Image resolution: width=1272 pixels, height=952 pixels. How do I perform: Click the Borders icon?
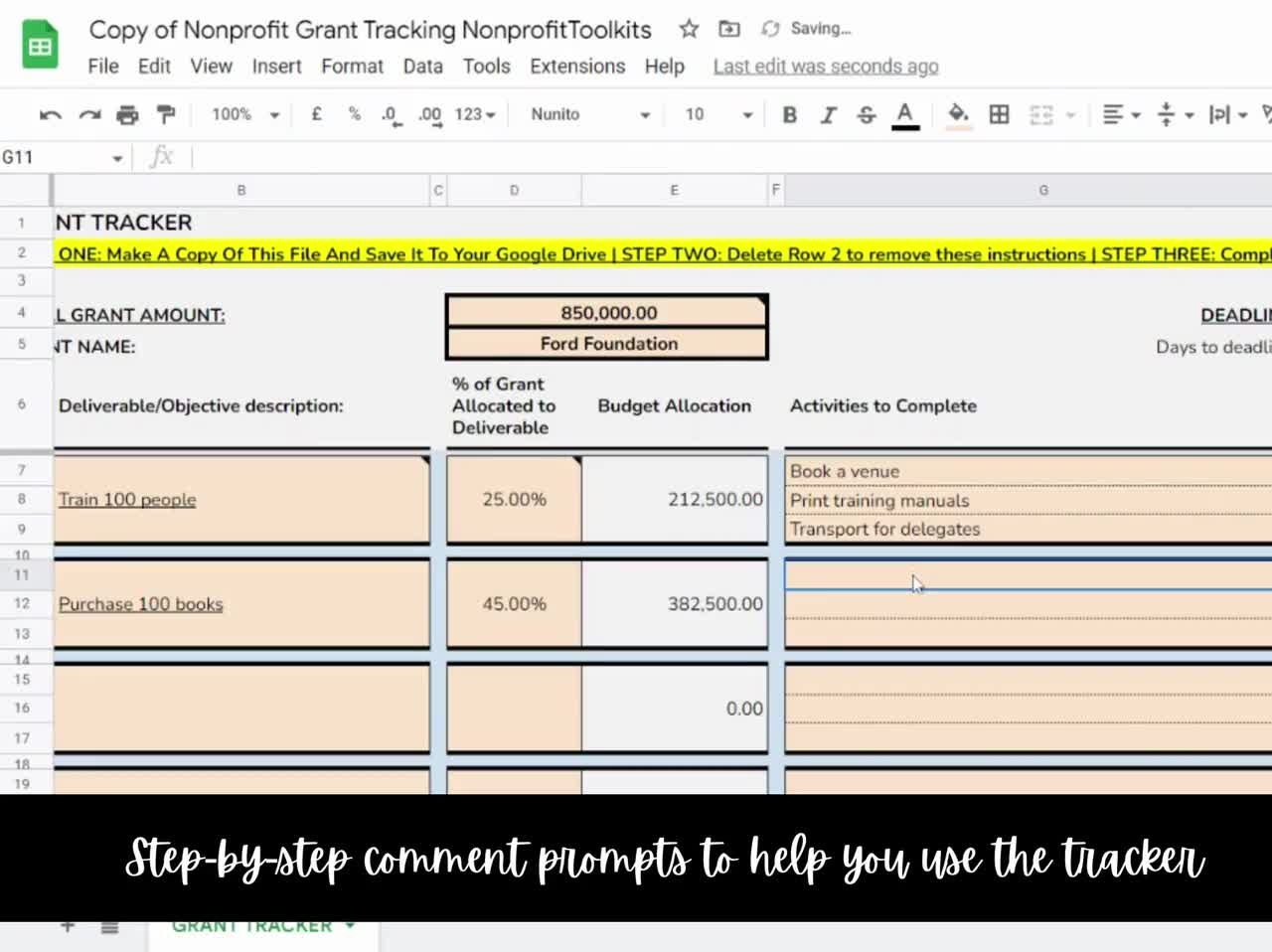(999, 114)
